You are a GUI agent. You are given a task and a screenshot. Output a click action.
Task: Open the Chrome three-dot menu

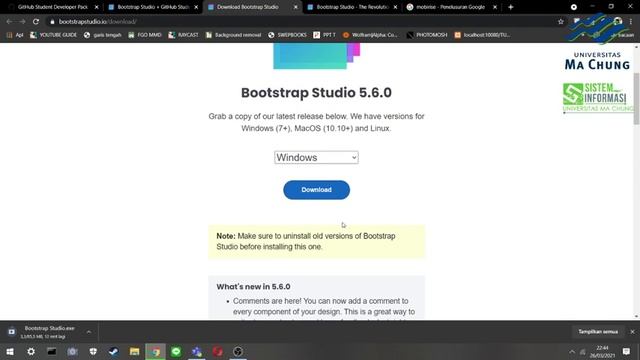pyautogui.click(x=631, y=22)
